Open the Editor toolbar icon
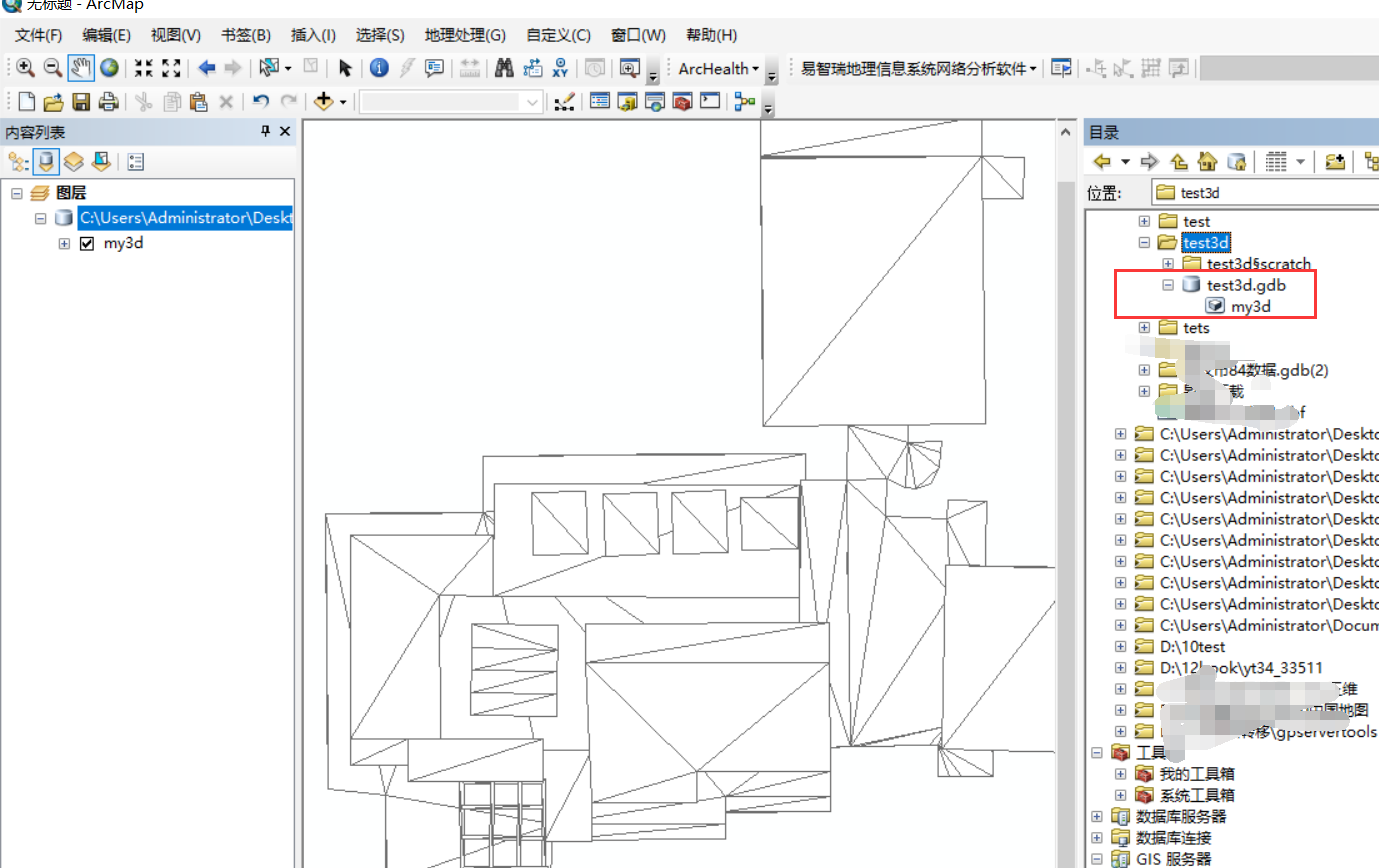Image resolution: width=1379 pixels, height=868 pixels. (564, 101)
